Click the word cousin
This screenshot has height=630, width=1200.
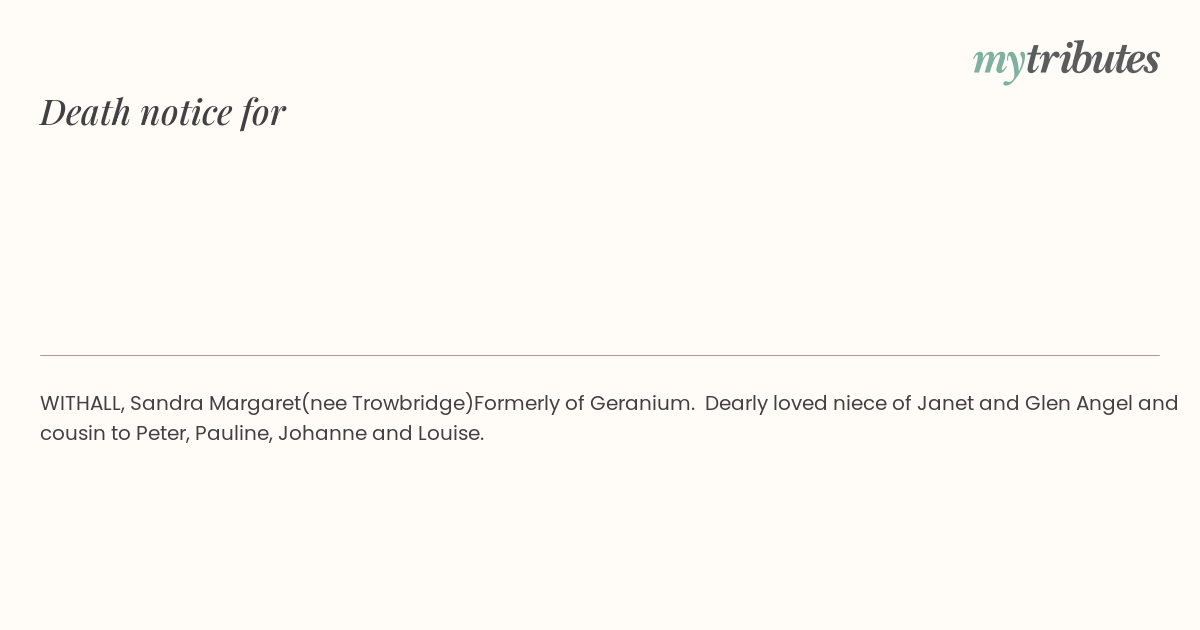tap(72, 433)
